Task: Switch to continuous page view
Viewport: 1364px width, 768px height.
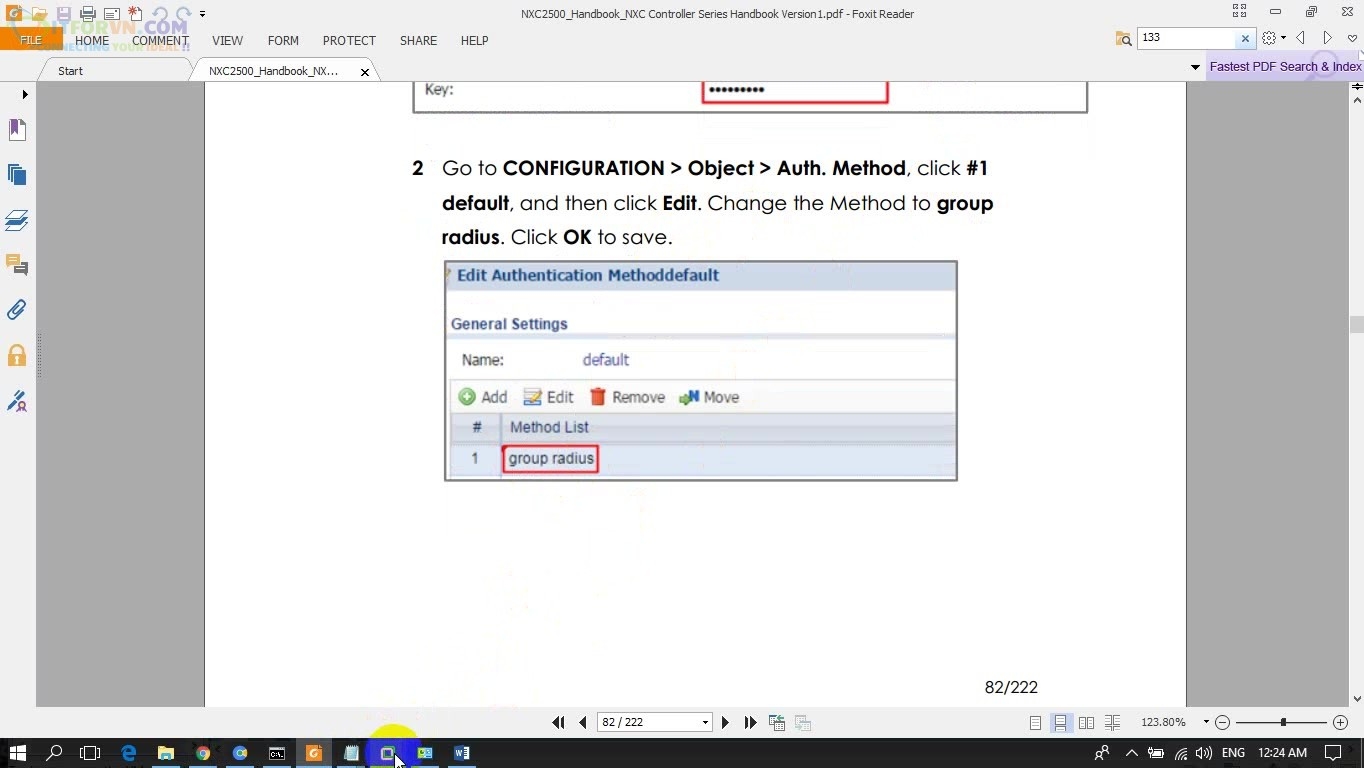Action: pos(1060,722)
